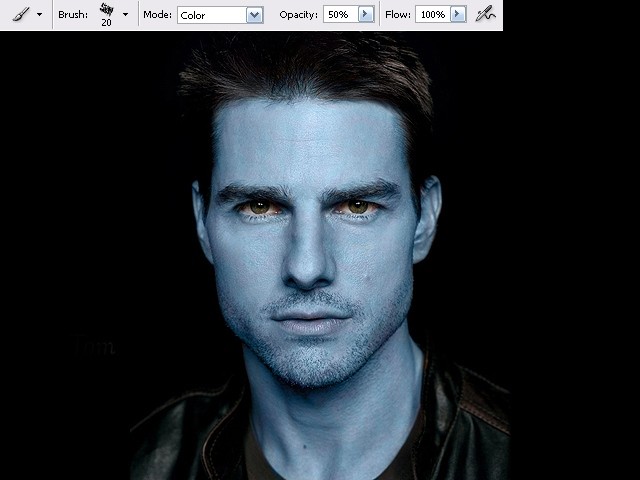
Task: Click the Opacity field showing 50%
Action: click(x=340, y=15)
